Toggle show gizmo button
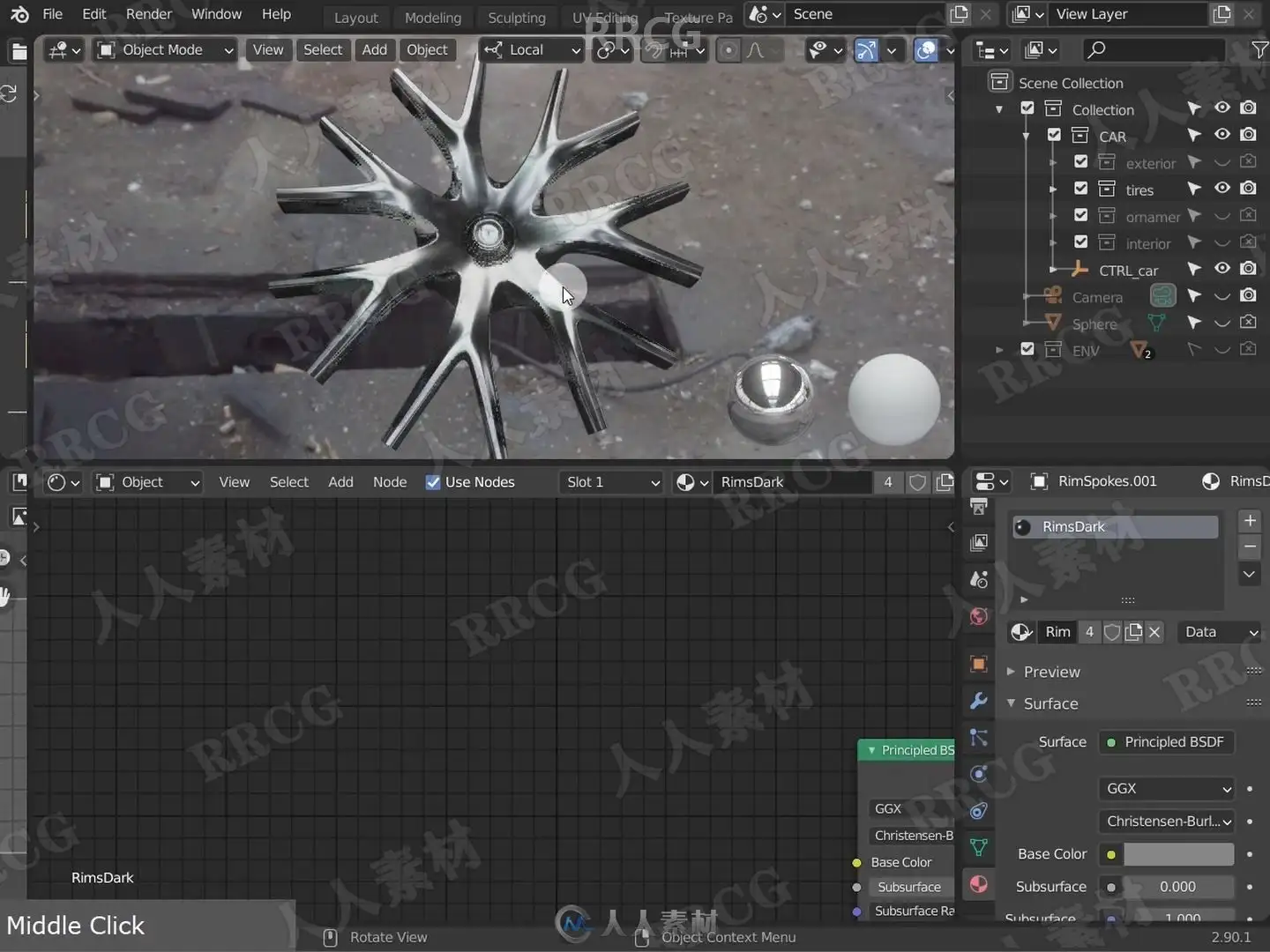 [x=867, y=50]
